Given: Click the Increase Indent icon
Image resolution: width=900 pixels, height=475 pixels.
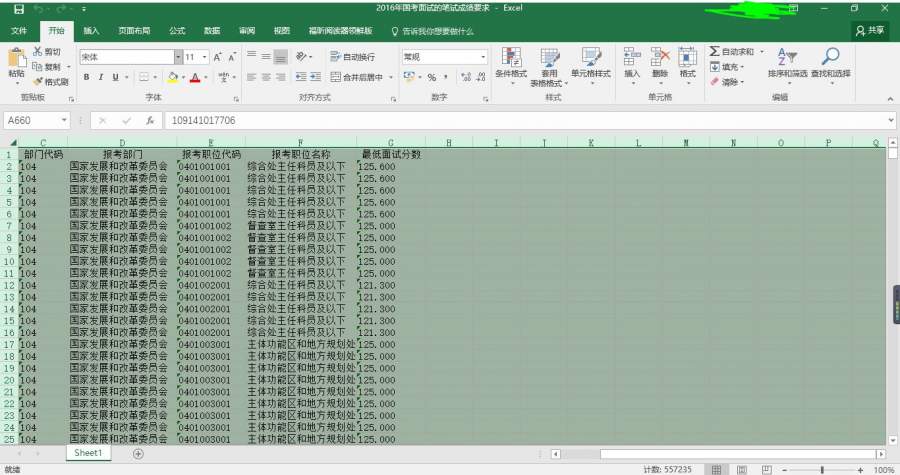Looking at the screenshot, I should coord(315,76).
